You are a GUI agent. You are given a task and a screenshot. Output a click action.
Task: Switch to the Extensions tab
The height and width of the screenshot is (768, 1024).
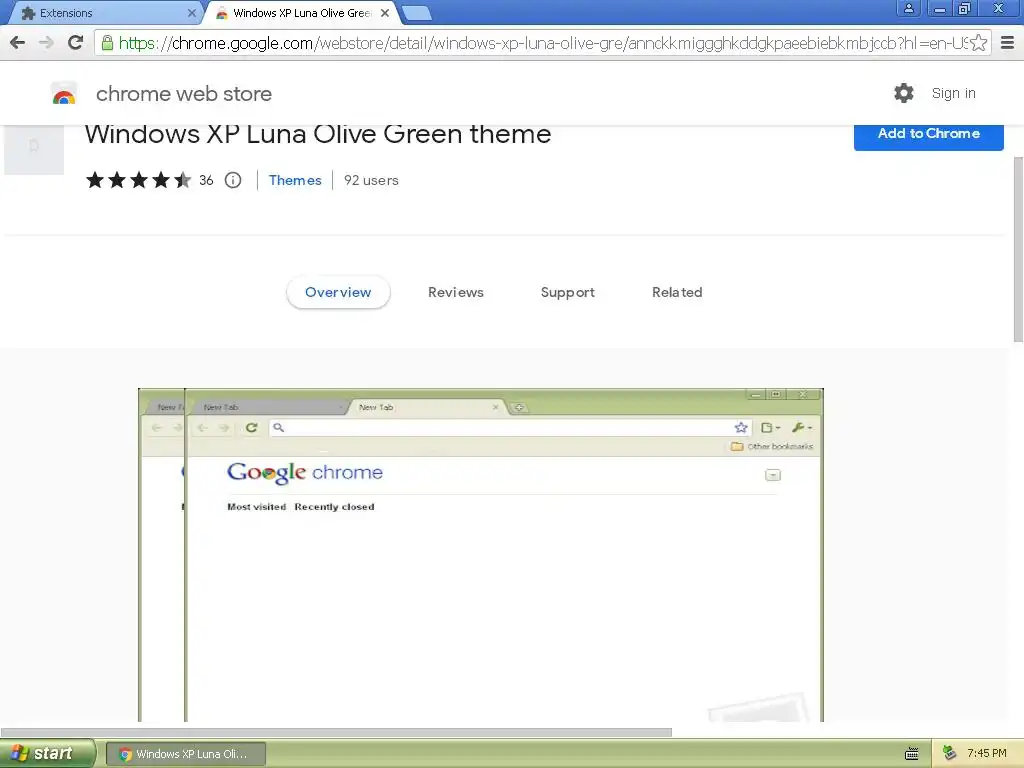point(104,13)
